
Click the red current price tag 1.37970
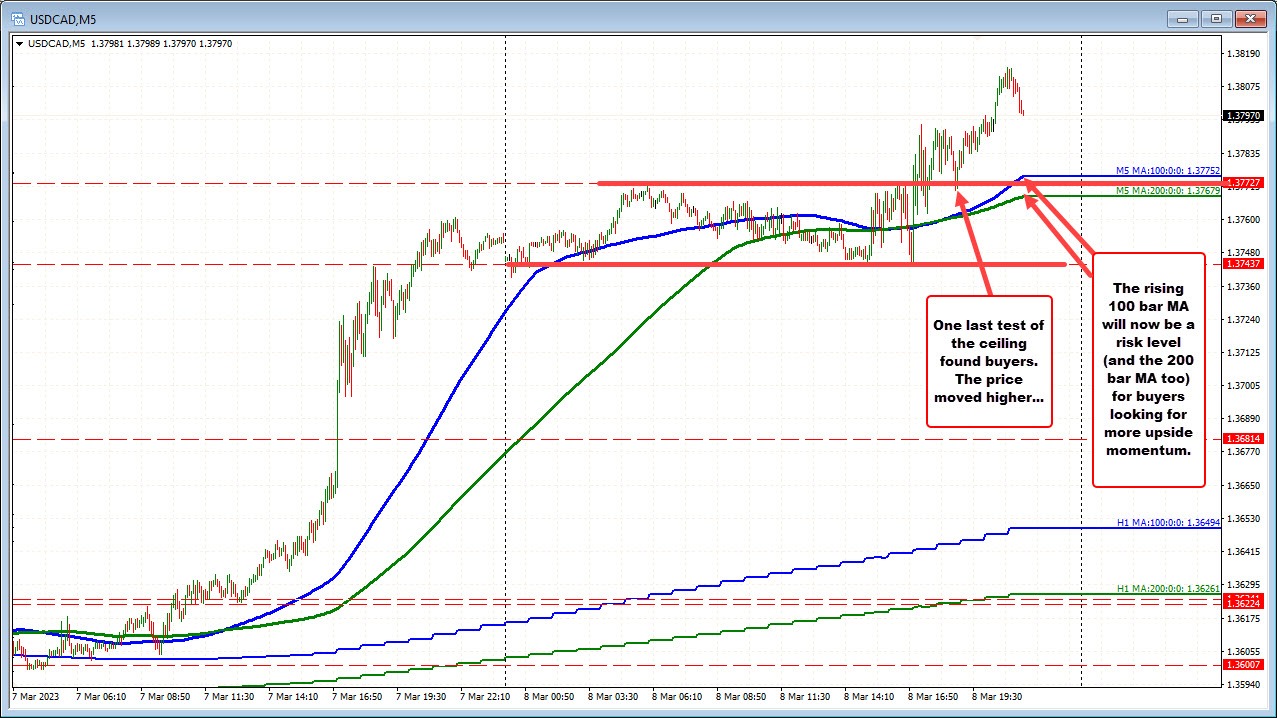[1245, 115]
